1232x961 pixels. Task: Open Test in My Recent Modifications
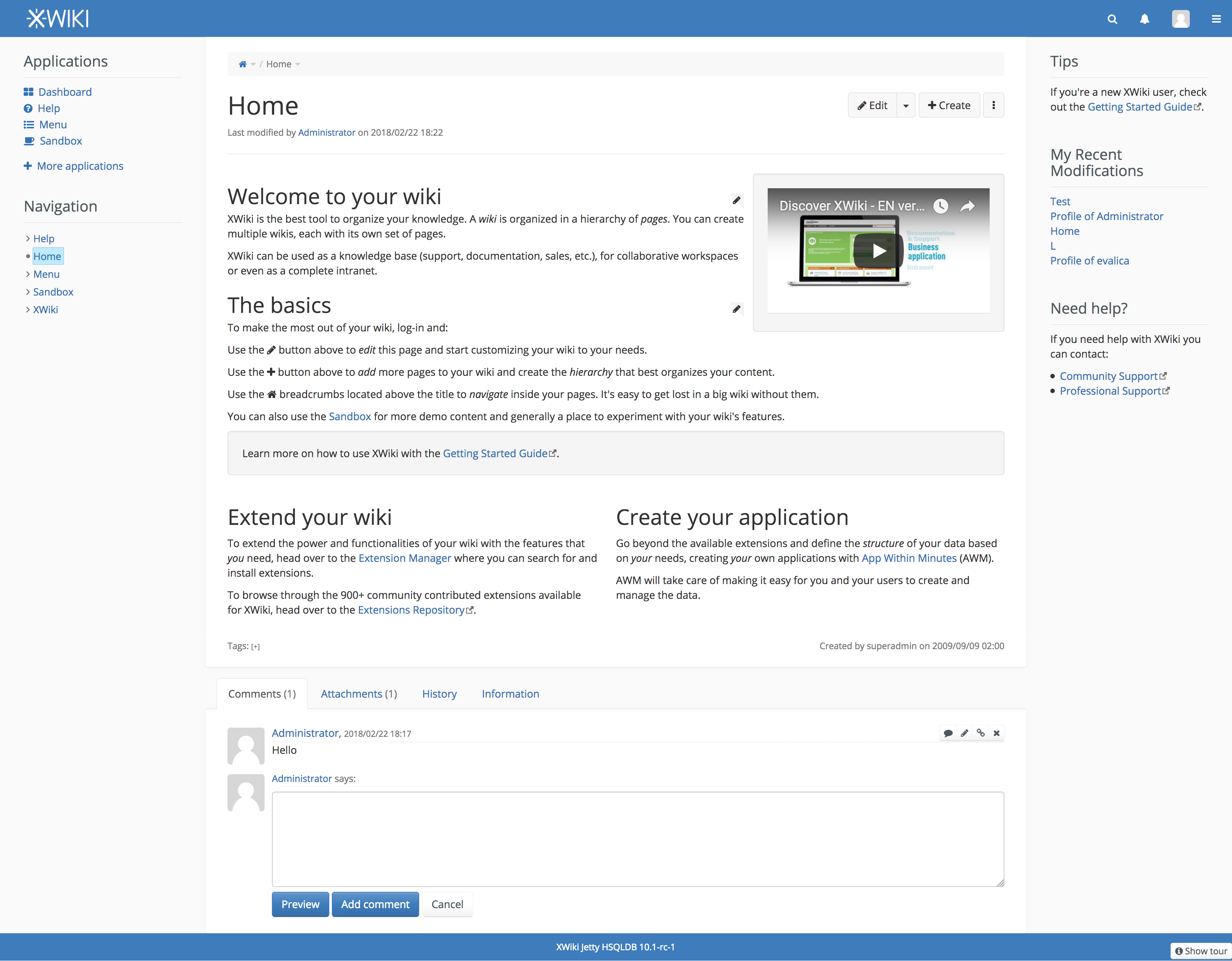pyautogui.click(x=1060, y=202)
